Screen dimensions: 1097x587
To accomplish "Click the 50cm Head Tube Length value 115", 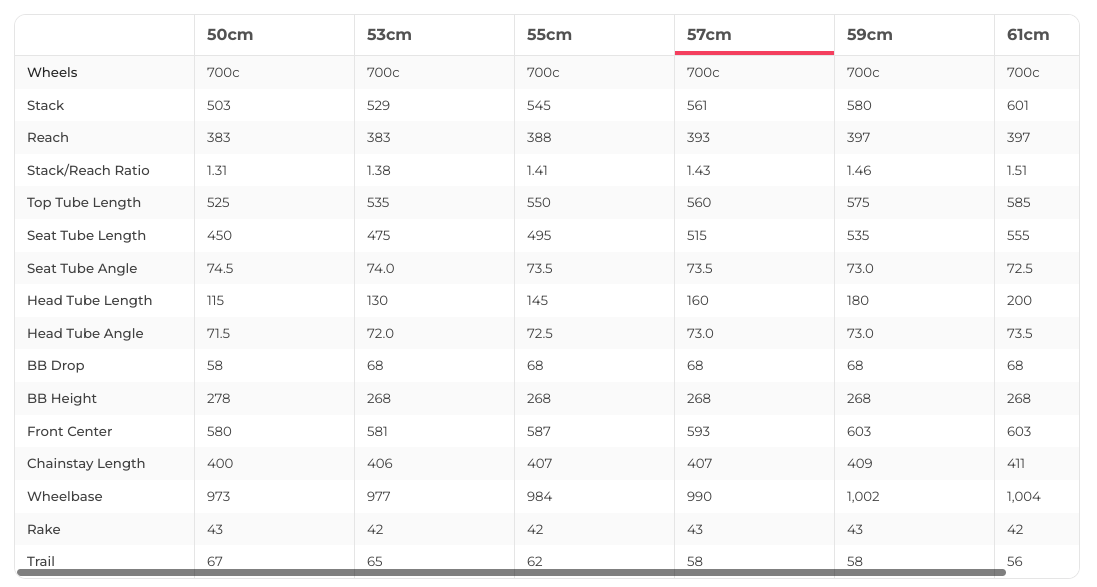I will [215, 301].
